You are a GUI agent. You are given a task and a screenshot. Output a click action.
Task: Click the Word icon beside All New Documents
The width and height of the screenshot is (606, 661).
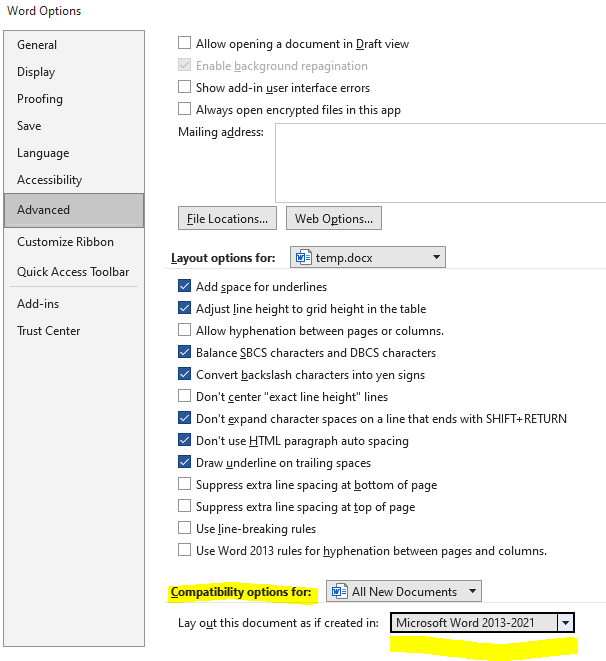click(x=340, y=591)
